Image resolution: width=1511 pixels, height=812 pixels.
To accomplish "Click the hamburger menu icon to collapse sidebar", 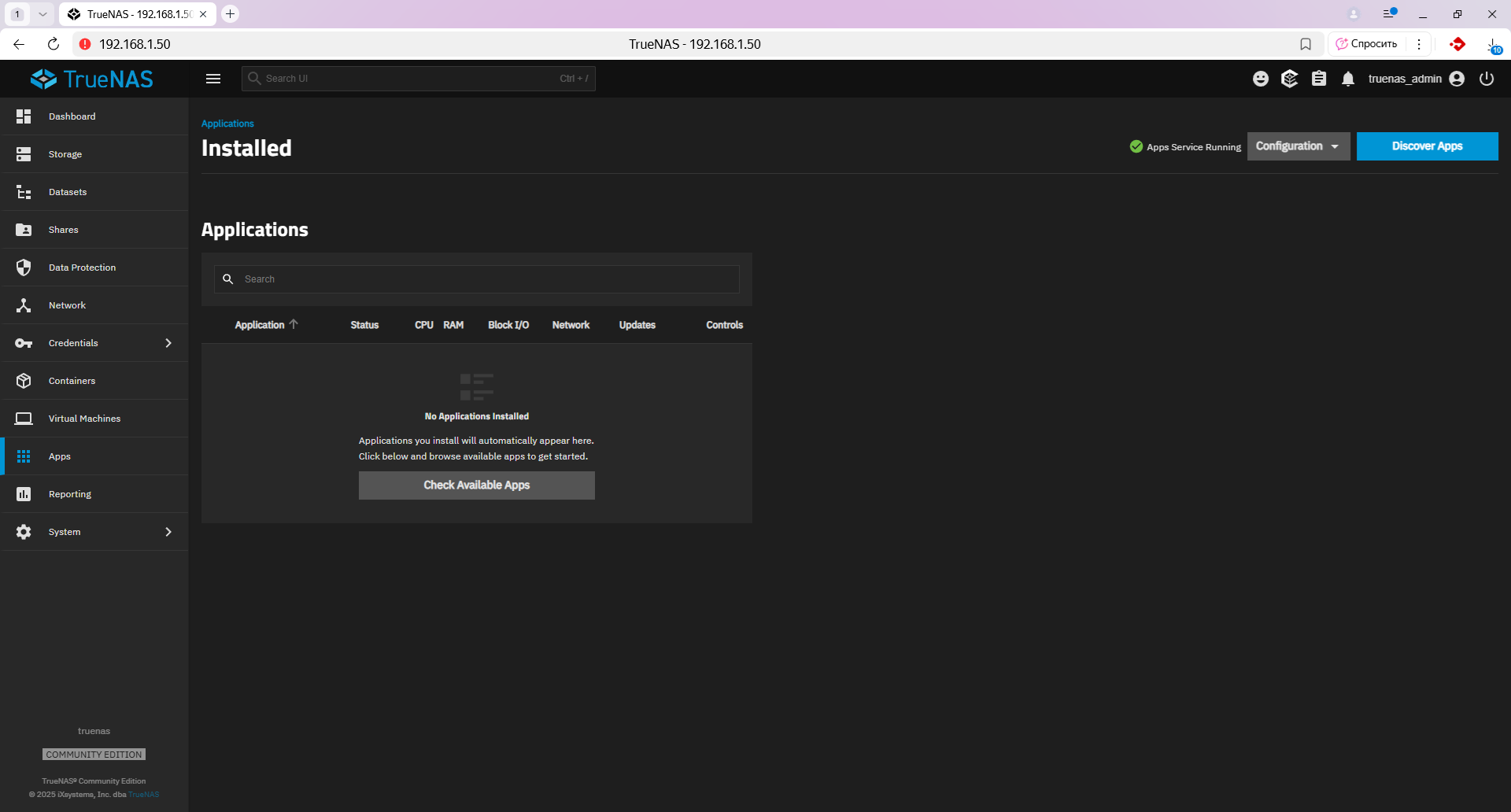I will point(212,79).
